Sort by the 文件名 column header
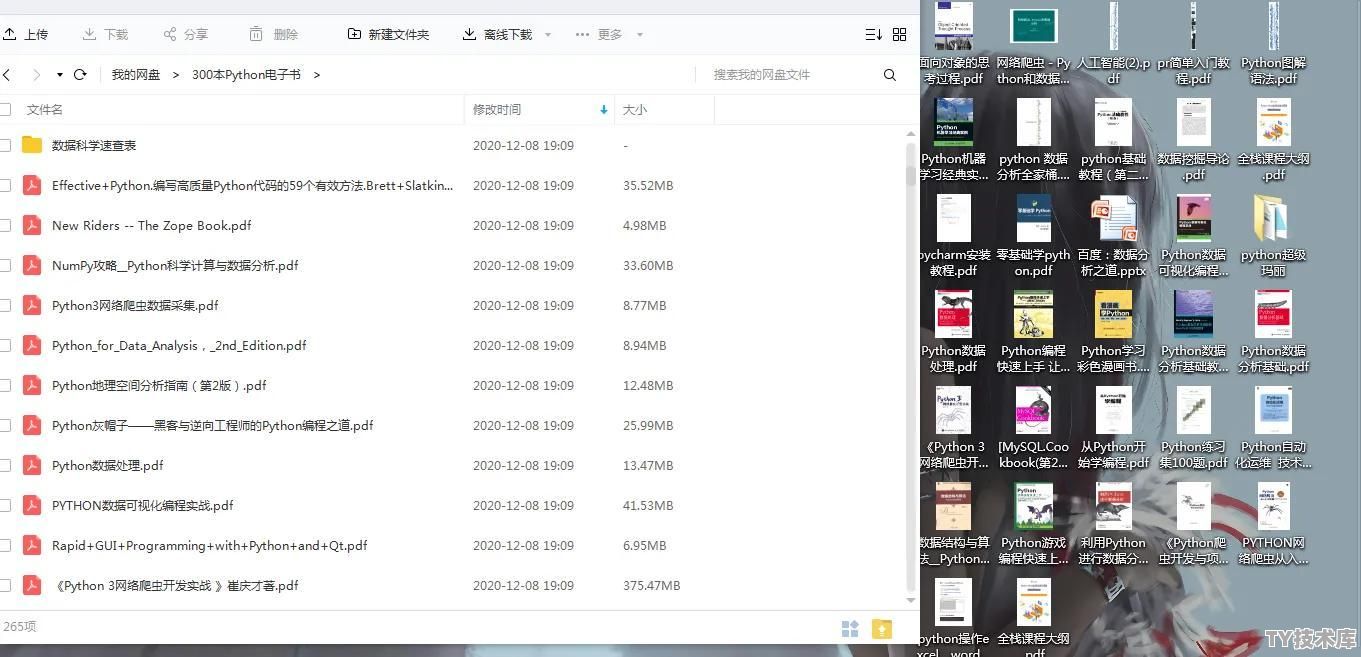Image resolution: width=1361 pixels, height=657 pixels. 45,110
